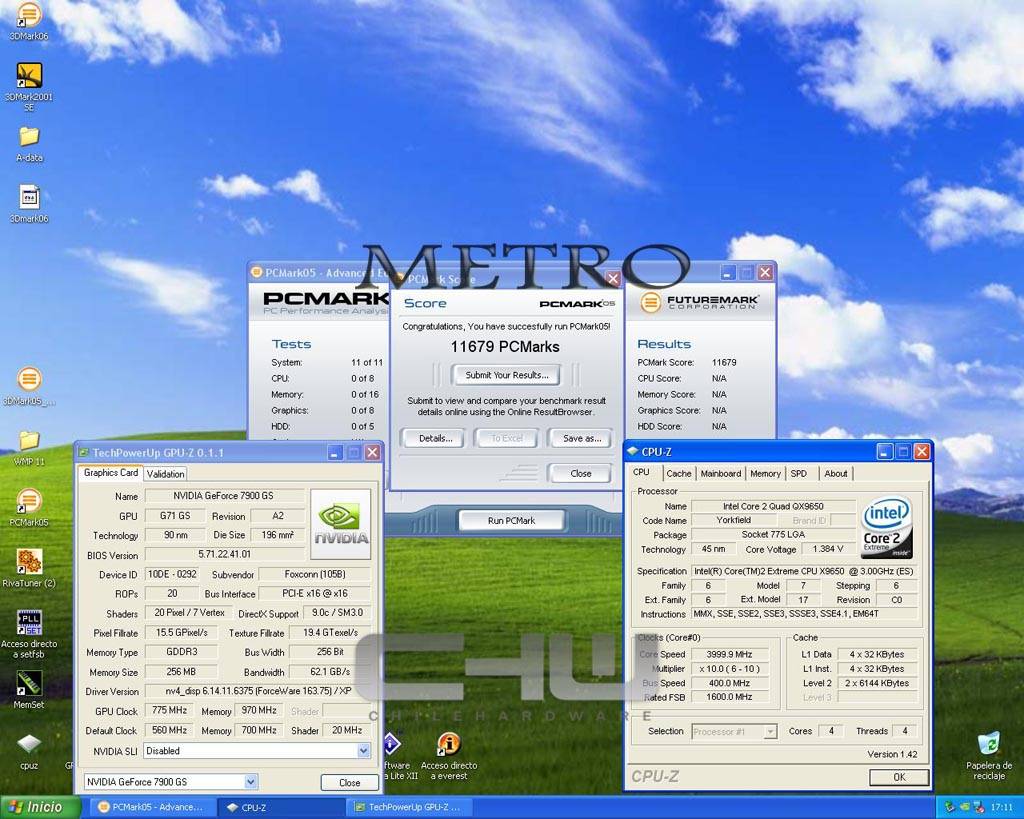This screenshot has width=1024, height=819.
Task: Select the TechPowerUp GPU-Z taskbar button
Action: point(408,807)
